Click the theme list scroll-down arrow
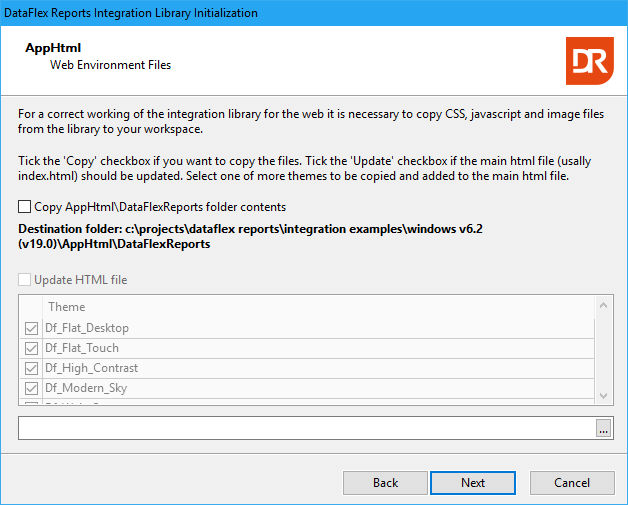Image resolution: width=628 pixels, height=505 pixels. (x=604, y=396)
